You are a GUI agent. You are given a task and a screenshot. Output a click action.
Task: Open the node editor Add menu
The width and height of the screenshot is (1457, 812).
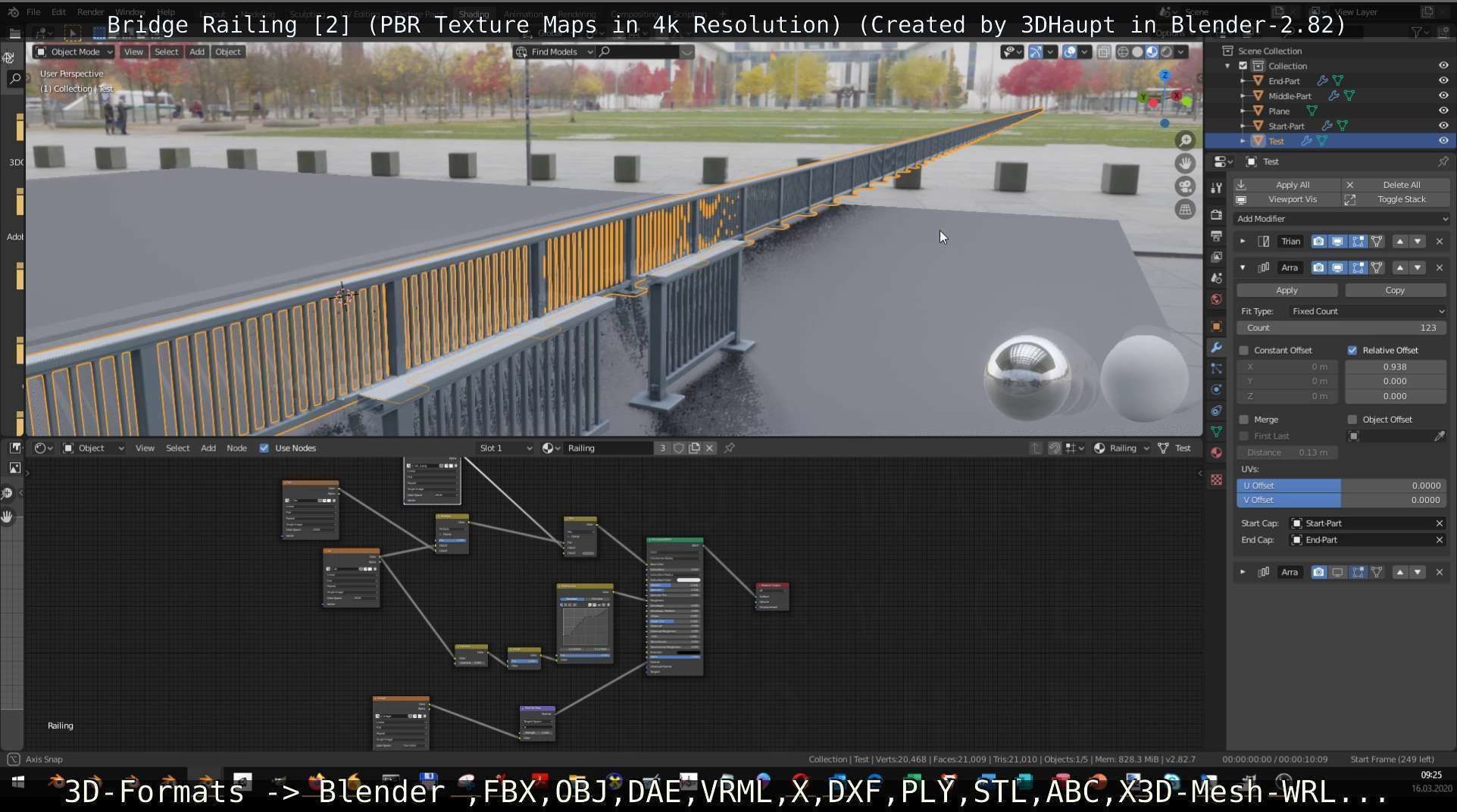click(x=208, y=448)
